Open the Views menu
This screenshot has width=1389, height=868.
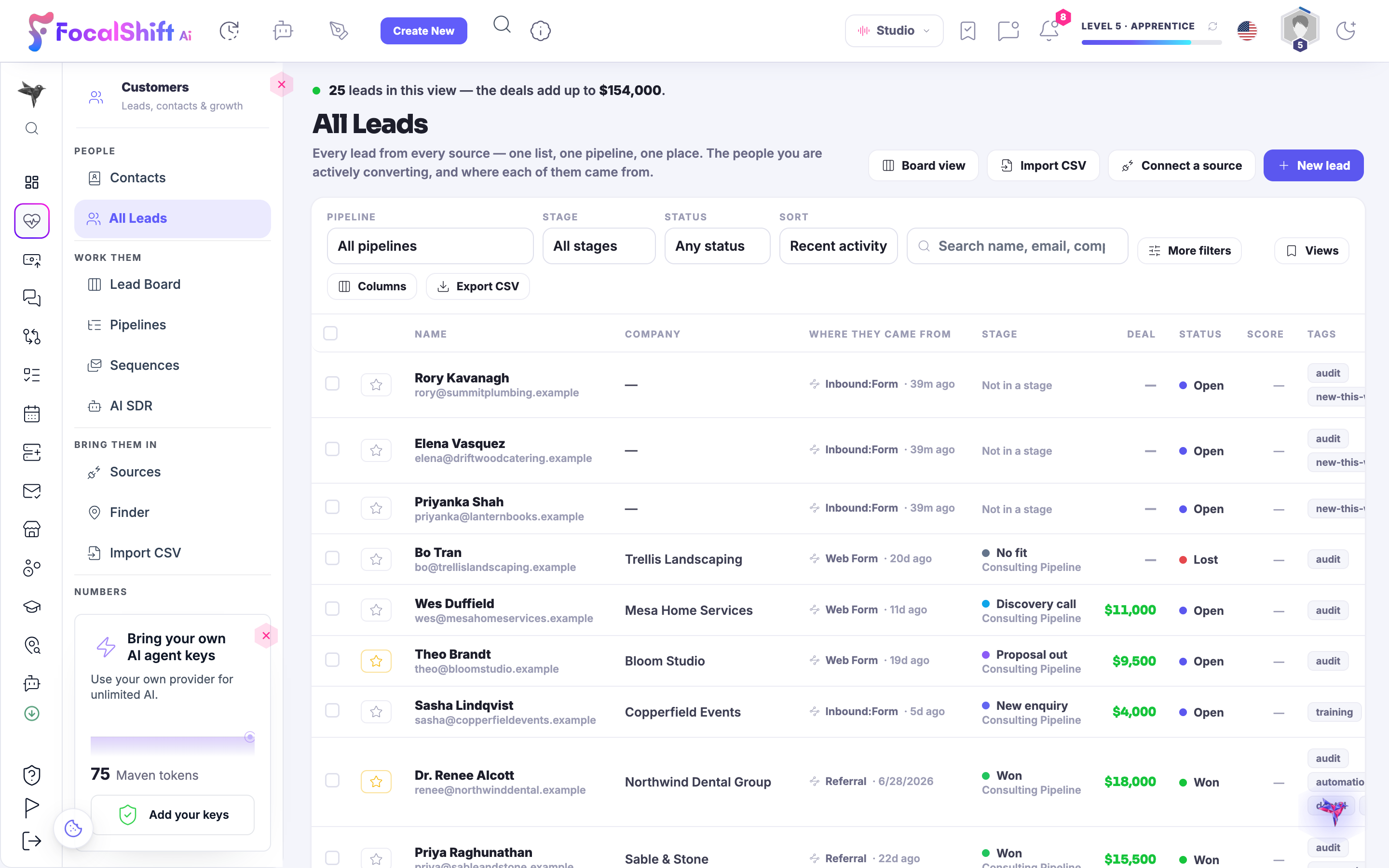[1311, 250]
